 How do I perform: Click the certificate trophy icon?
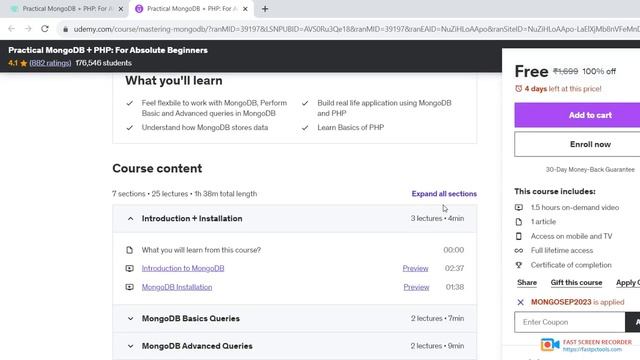pyautogui.click(x=518, y=265)
